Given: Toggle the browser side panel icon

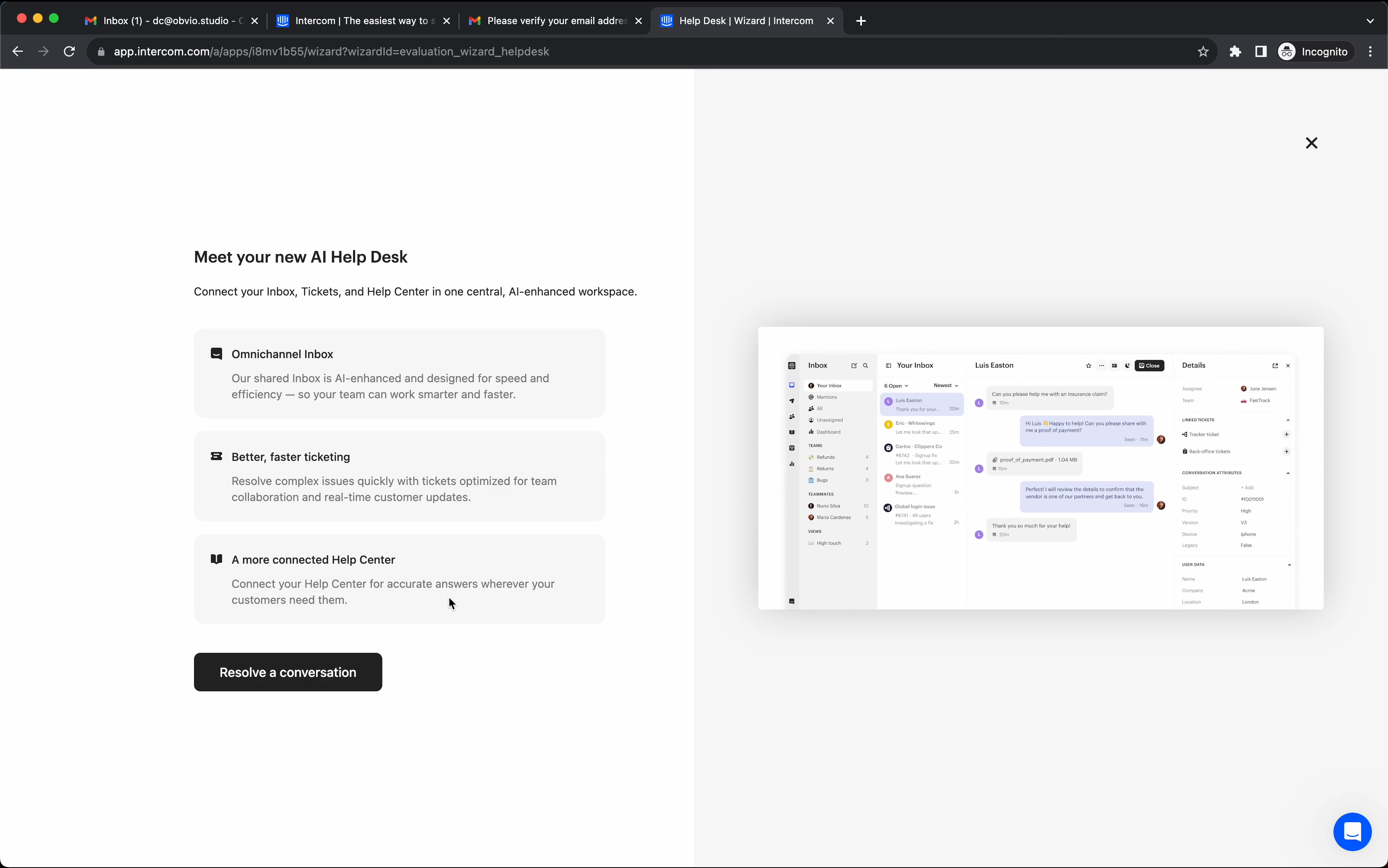Looking at the screenshot, I should 1261,52.
